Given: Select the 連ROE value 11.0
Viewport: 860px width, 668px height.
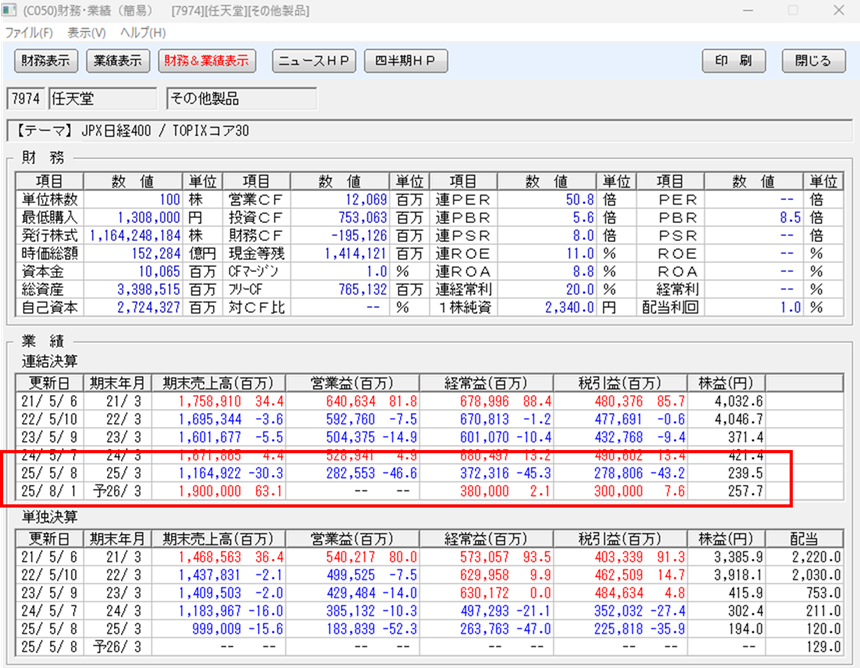Looking at the screenshot, I should pyautogui.click(x=580, y=254).
